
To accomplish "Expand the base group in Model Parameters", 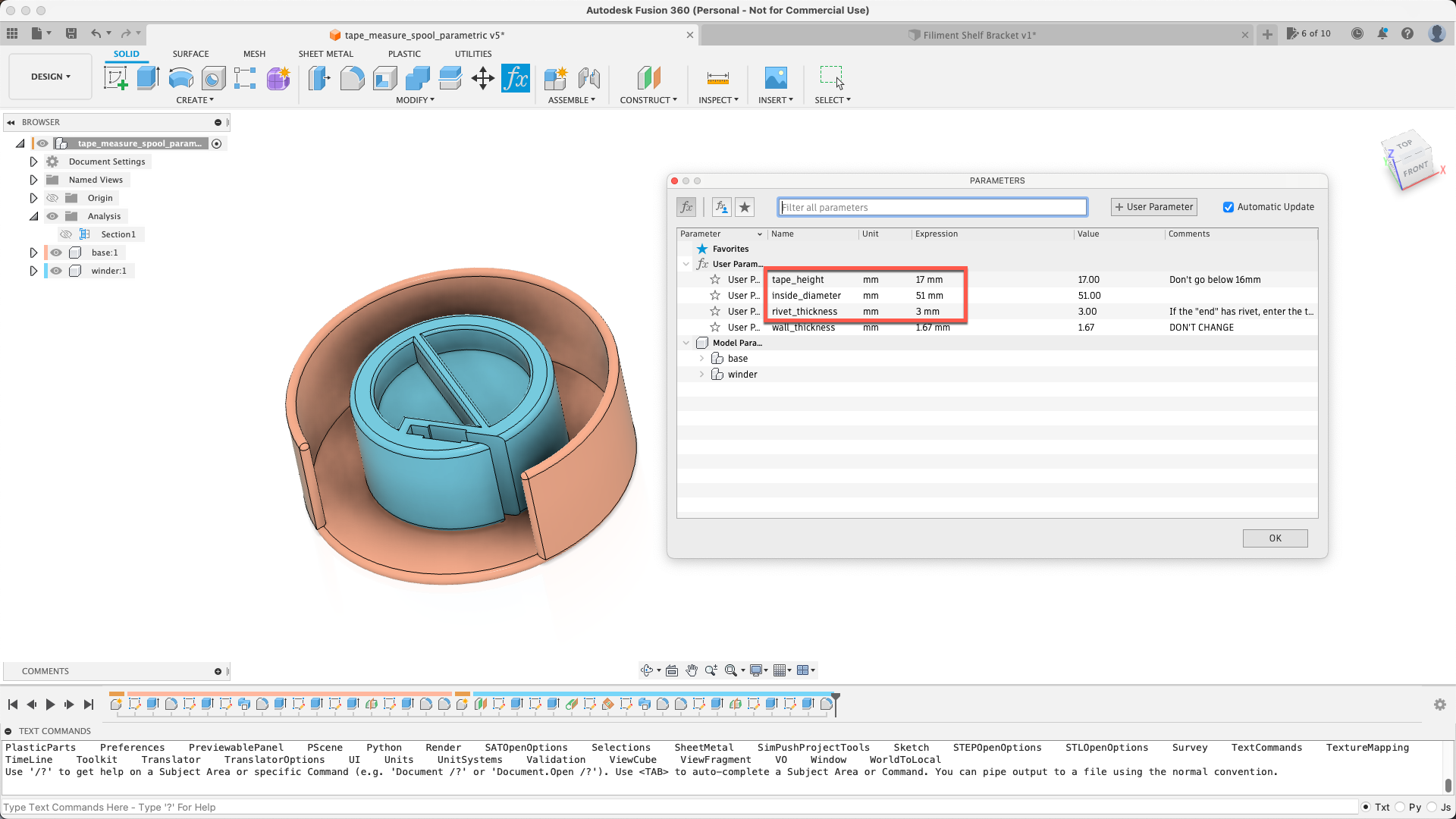I will pos(701,358).
